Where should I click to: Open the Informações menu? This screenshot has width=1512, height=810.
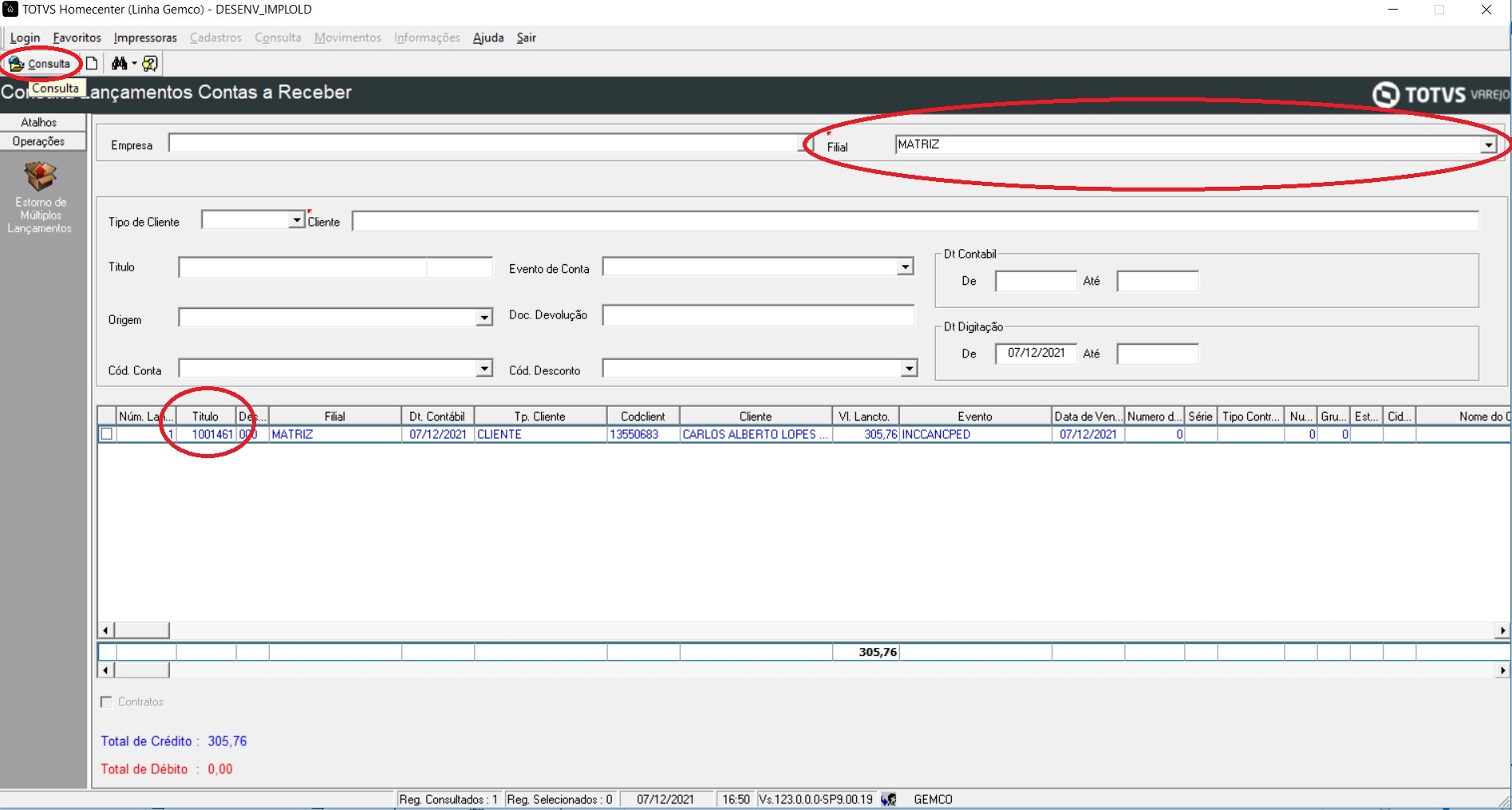click(427, 38)
